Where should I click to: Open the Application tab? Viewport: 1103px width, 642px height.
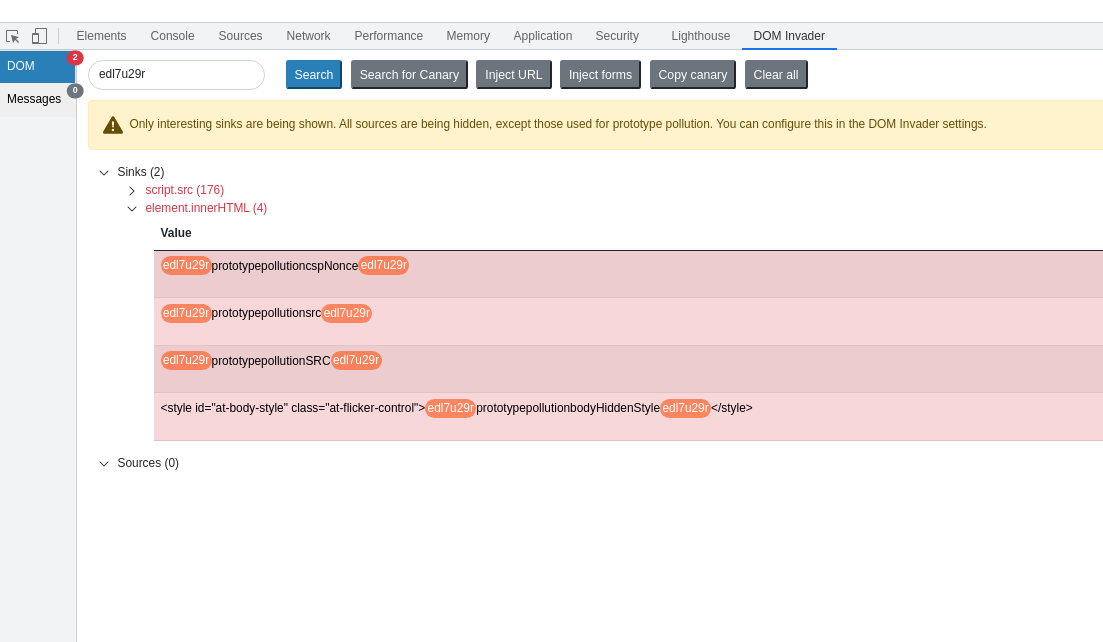542,36
